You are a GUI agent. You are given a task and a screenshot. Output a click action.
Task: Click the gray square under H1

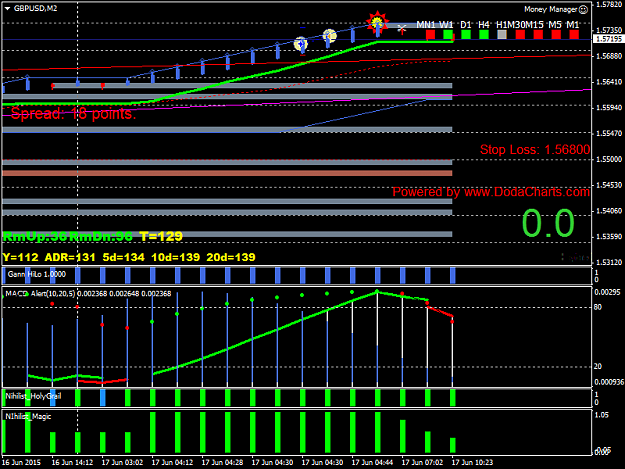(502, 35)
